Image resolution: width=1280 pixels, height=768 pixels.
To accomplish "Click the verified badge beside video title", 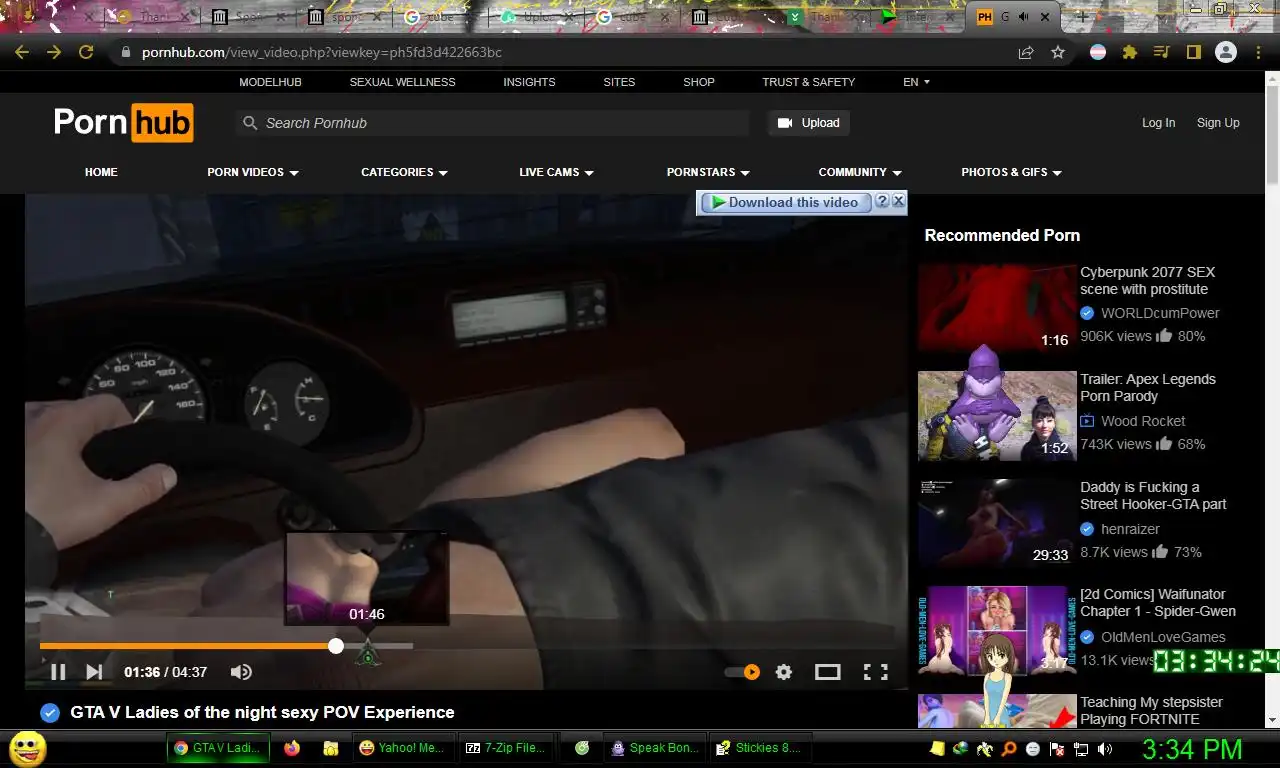I will (x=50, y=713).
